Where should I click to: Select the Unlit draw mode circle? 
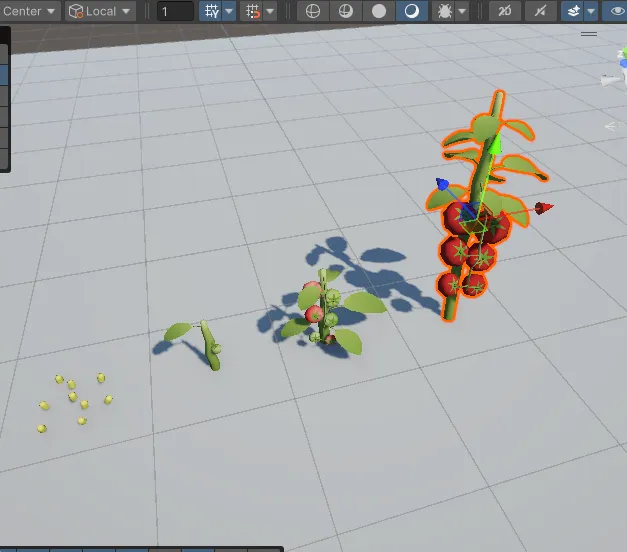[x=379, y=11]
